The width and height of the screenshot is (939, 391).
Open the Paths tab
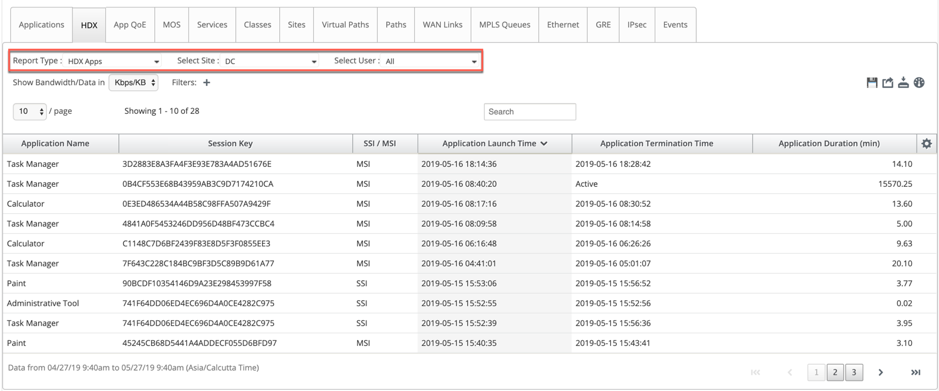(x=396, y=25)
